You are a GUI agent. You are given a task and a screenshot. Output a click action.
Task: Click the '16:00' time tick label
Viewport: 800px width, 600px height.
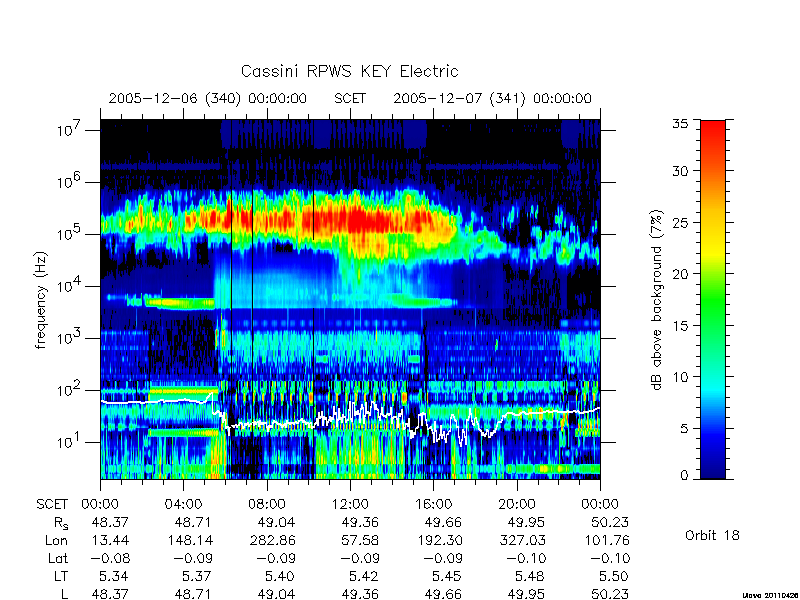point(433,505)
